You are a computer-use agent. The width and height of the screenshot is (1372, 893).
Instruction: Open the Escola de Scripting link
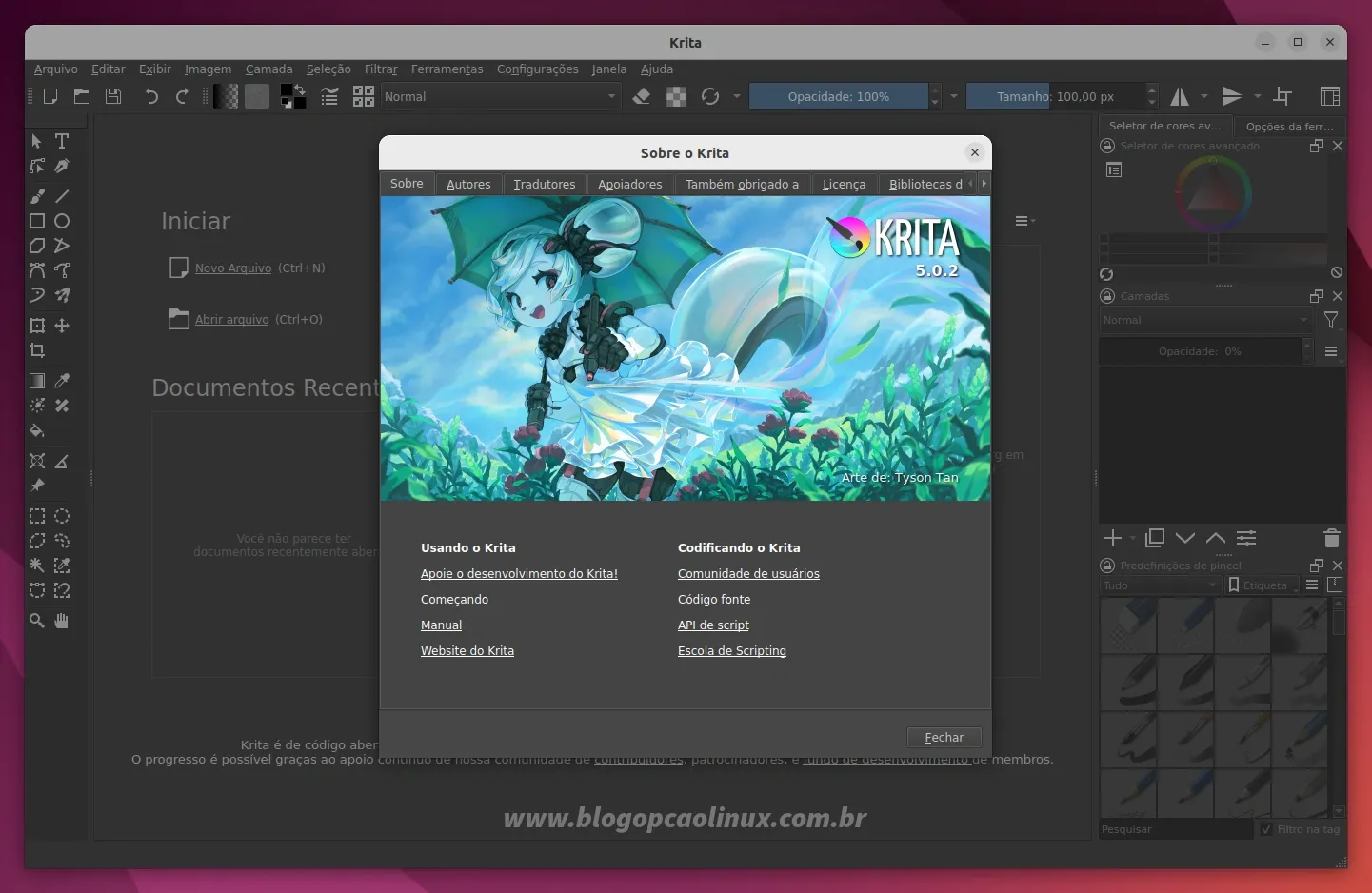coord(732,650)
